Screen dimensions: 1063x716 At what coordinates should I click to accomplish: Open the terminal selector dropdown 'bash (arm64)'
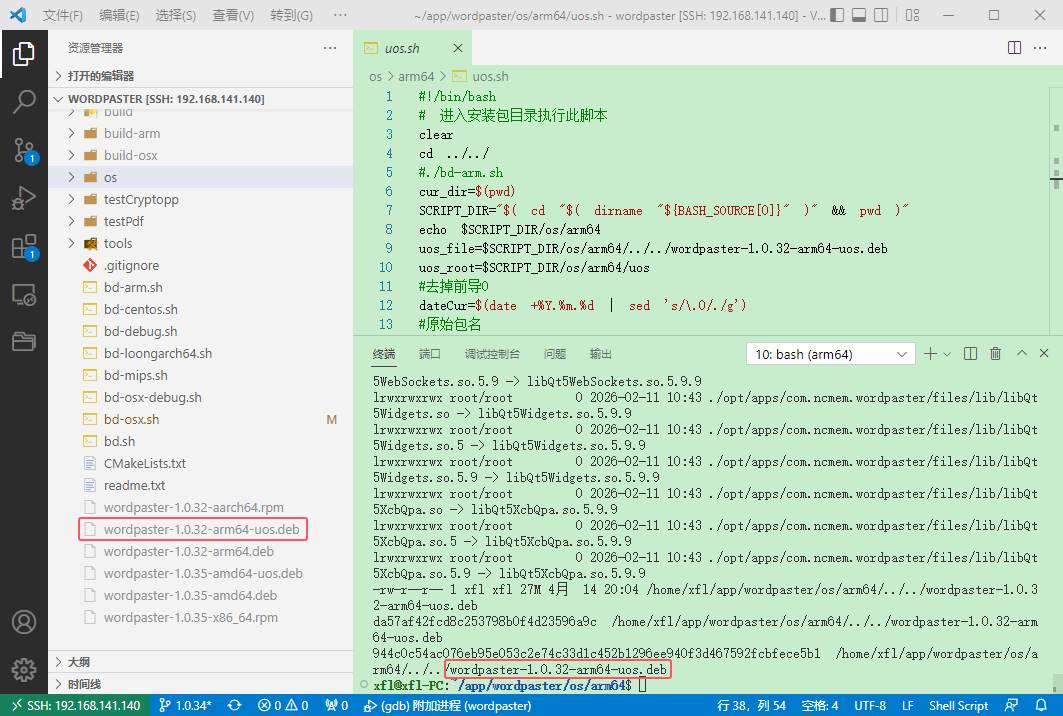point(830,354)
